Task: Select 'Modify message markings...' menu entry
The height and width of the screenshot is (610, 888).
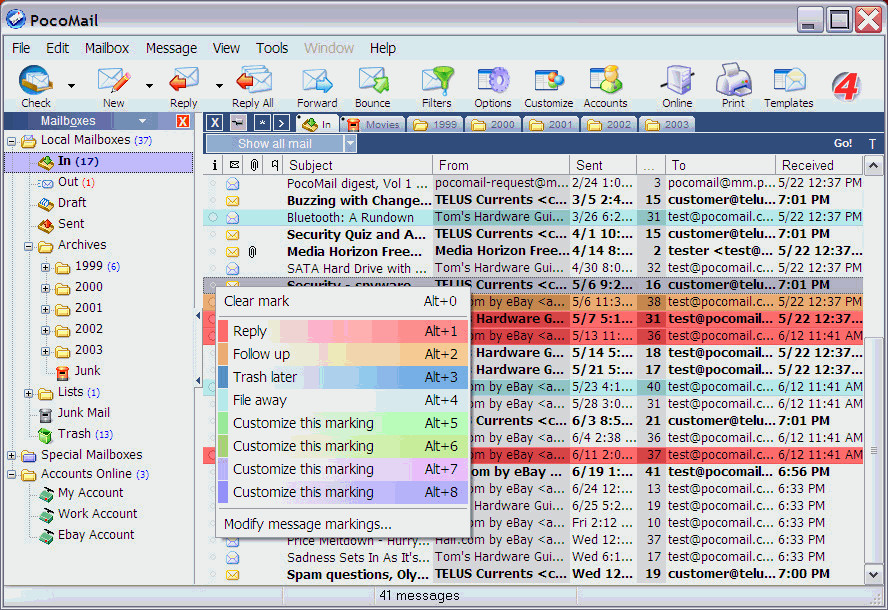Action: [x=343, y=524]
